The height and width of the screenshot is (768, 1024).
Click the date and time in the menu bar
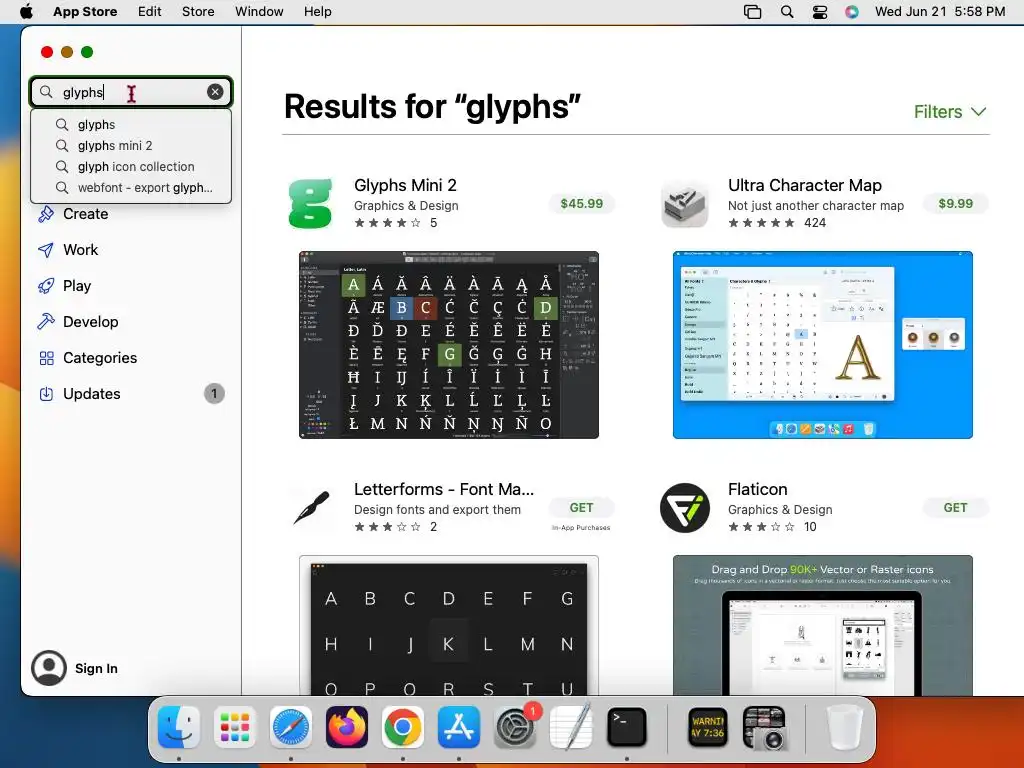tap(940, 12)
